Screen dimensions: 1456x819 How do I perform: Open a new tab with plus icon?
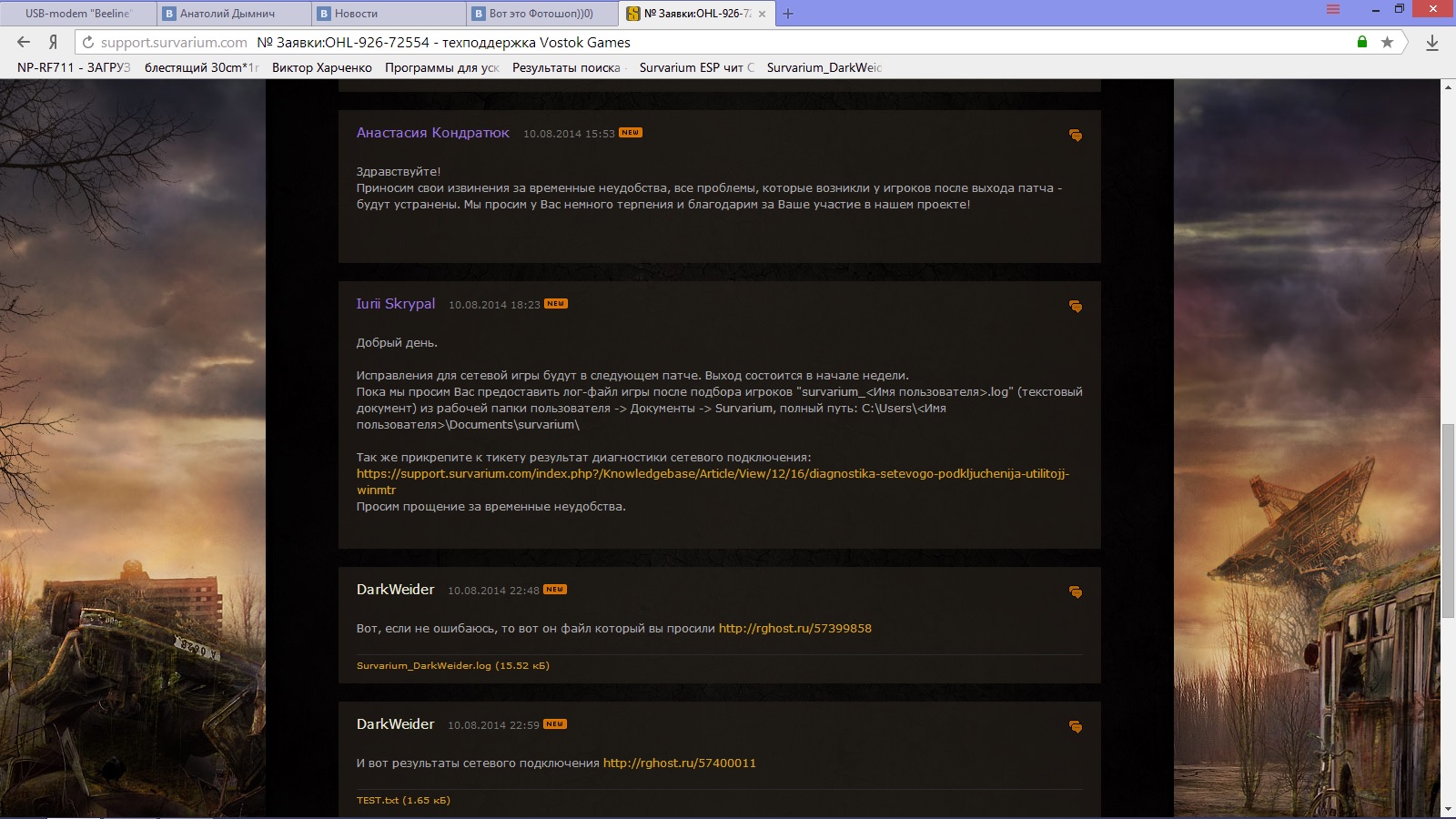[x=788, y=14]
